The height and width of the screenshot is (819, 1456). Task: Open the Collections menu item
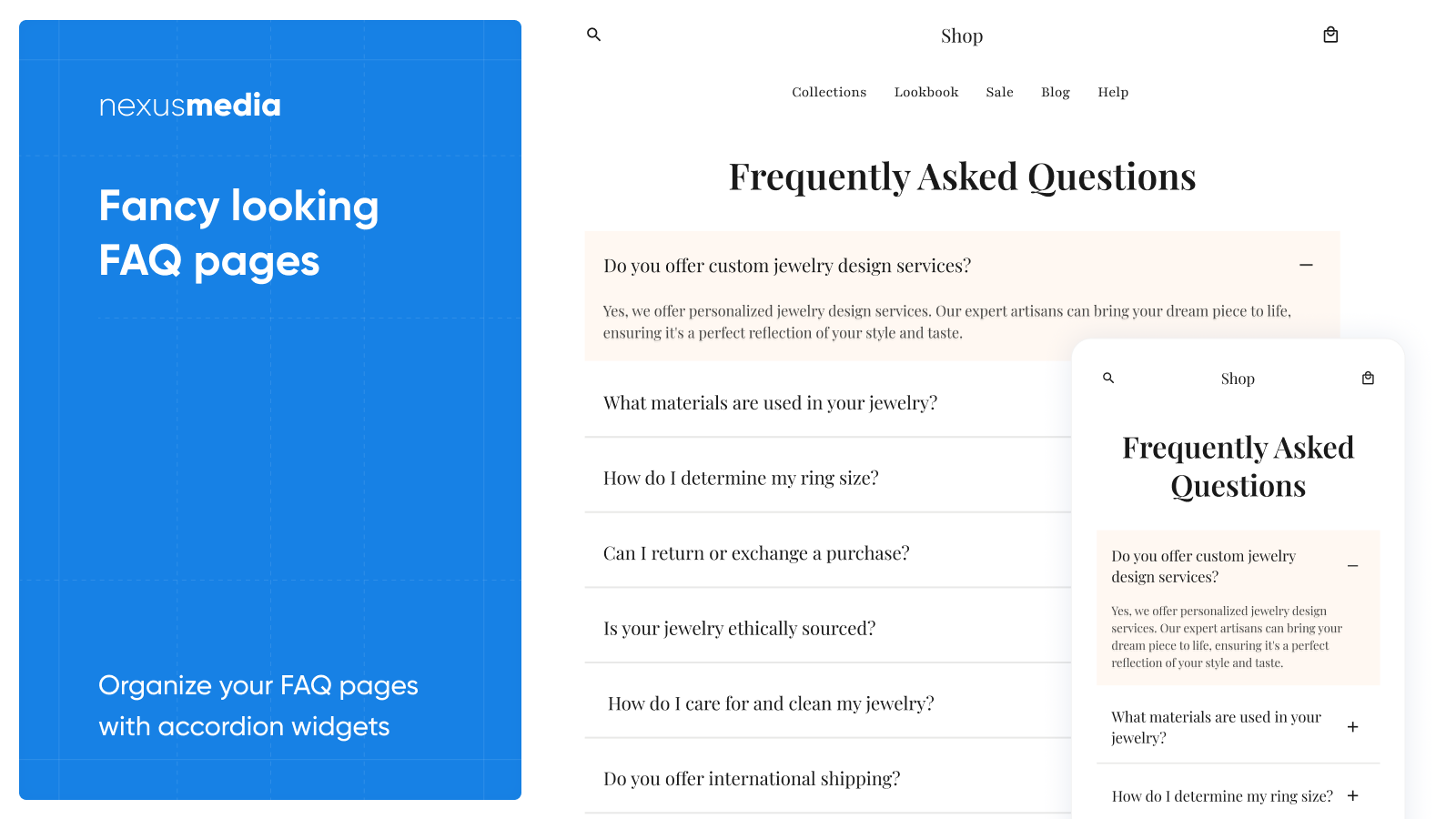click(x=829, y=92)
